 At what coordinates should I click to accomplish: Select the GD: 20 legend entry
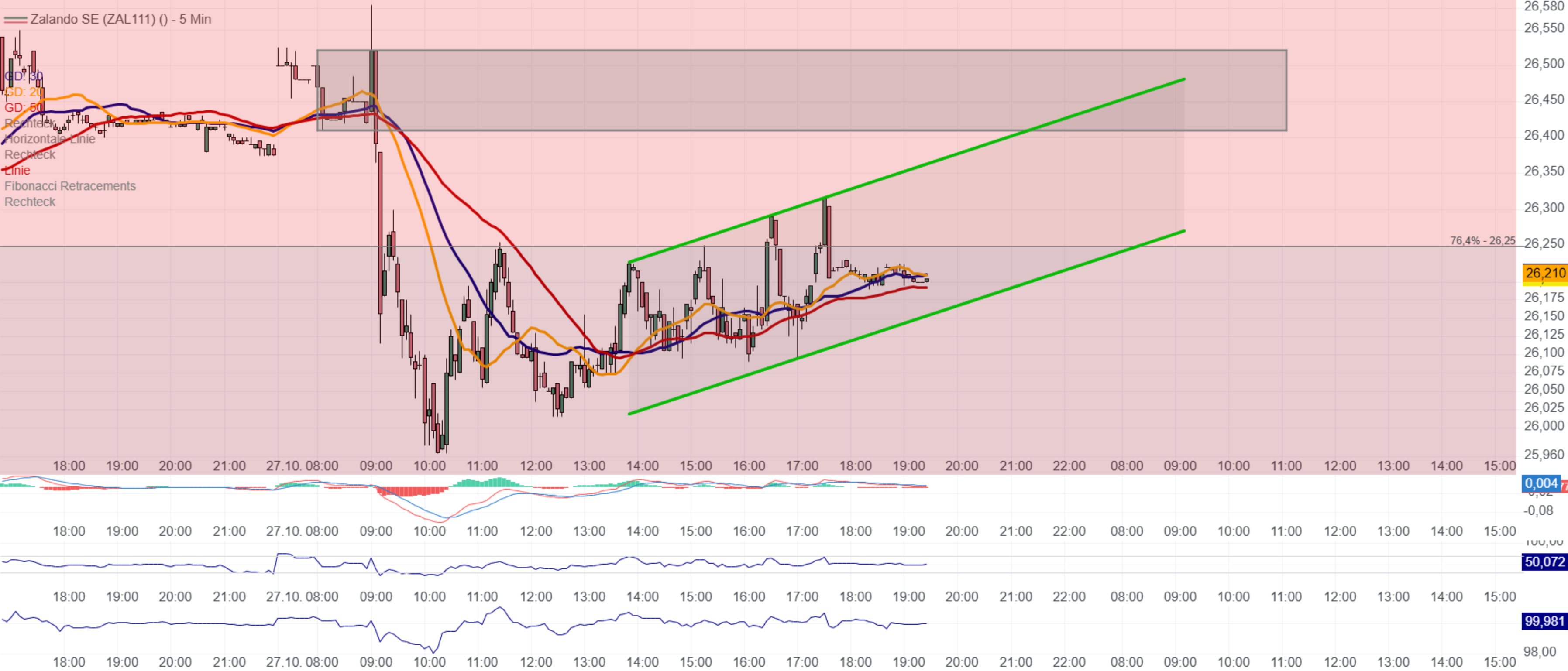pos(23,92)
